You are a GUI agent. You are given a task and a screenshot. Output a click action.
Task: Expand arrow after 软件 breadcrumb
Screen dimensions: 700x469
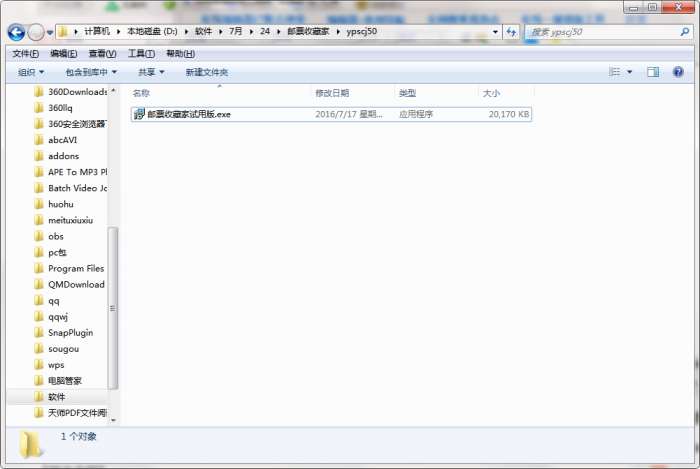[x=221, y=32]
